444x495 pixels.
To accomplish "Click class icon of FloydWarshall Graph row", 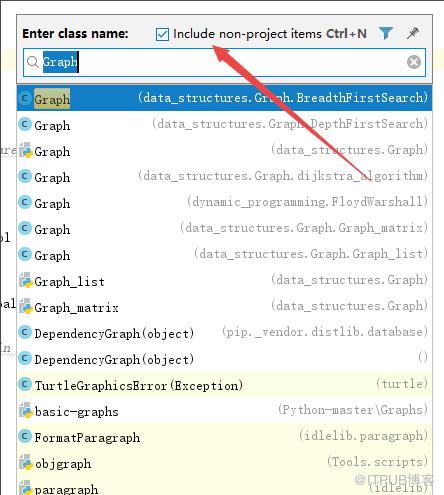I will (x=25, y=202).
